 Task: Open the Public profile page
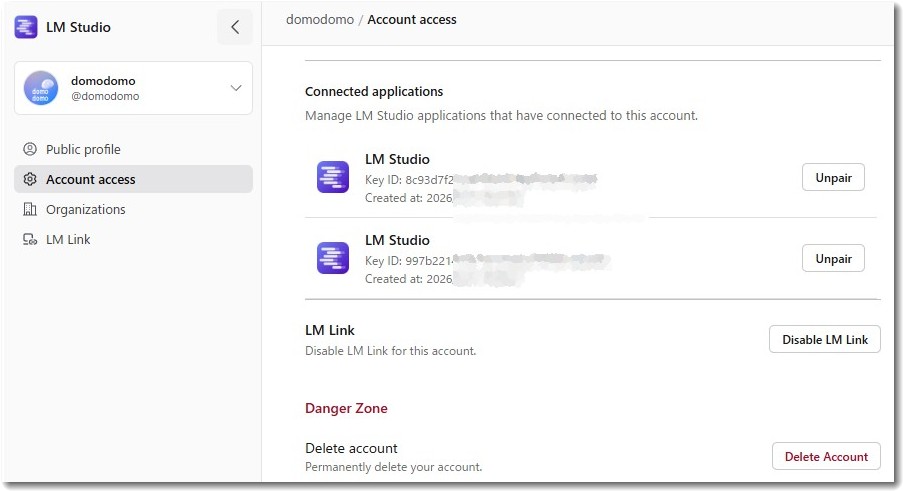[x=133, y=149]
